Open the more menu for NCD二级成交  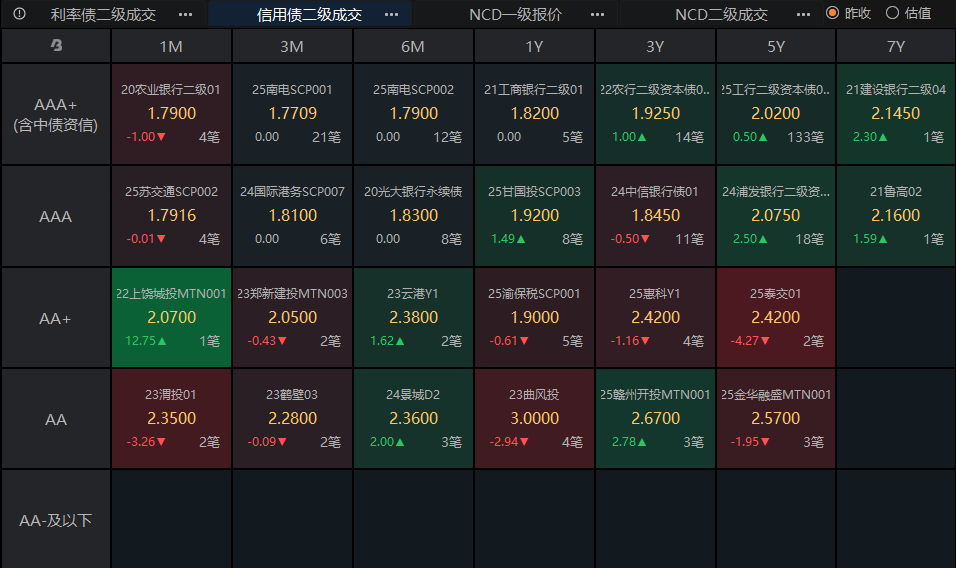pyautogui.click(x=804, y=15)
